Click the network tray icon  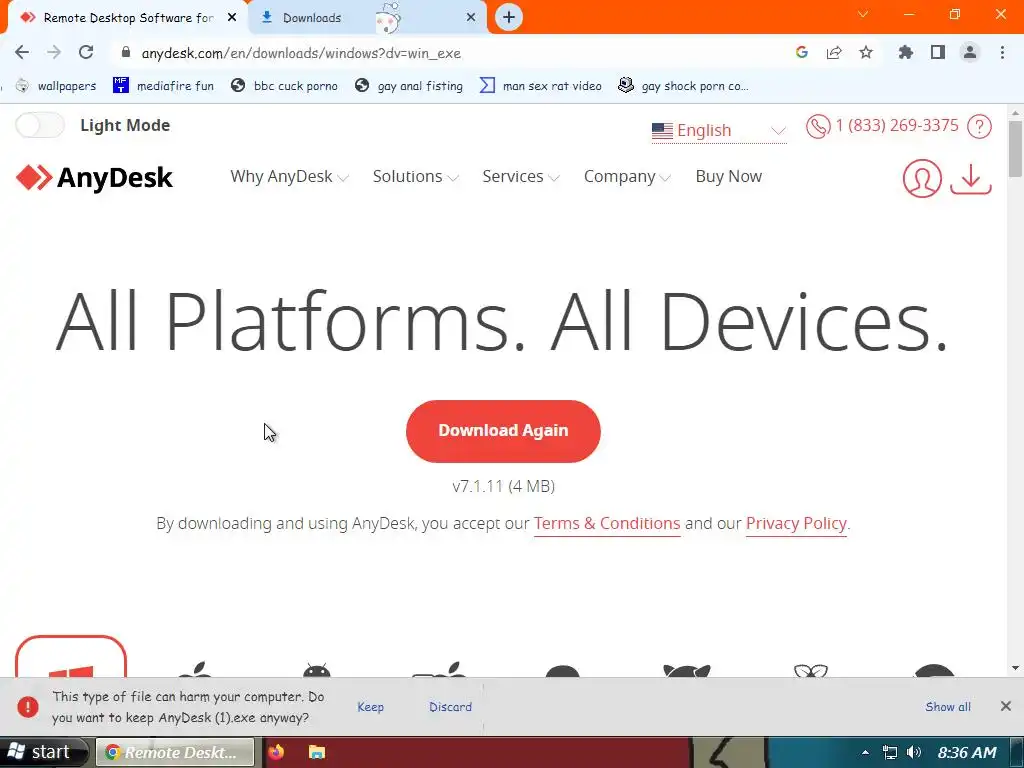889,752
